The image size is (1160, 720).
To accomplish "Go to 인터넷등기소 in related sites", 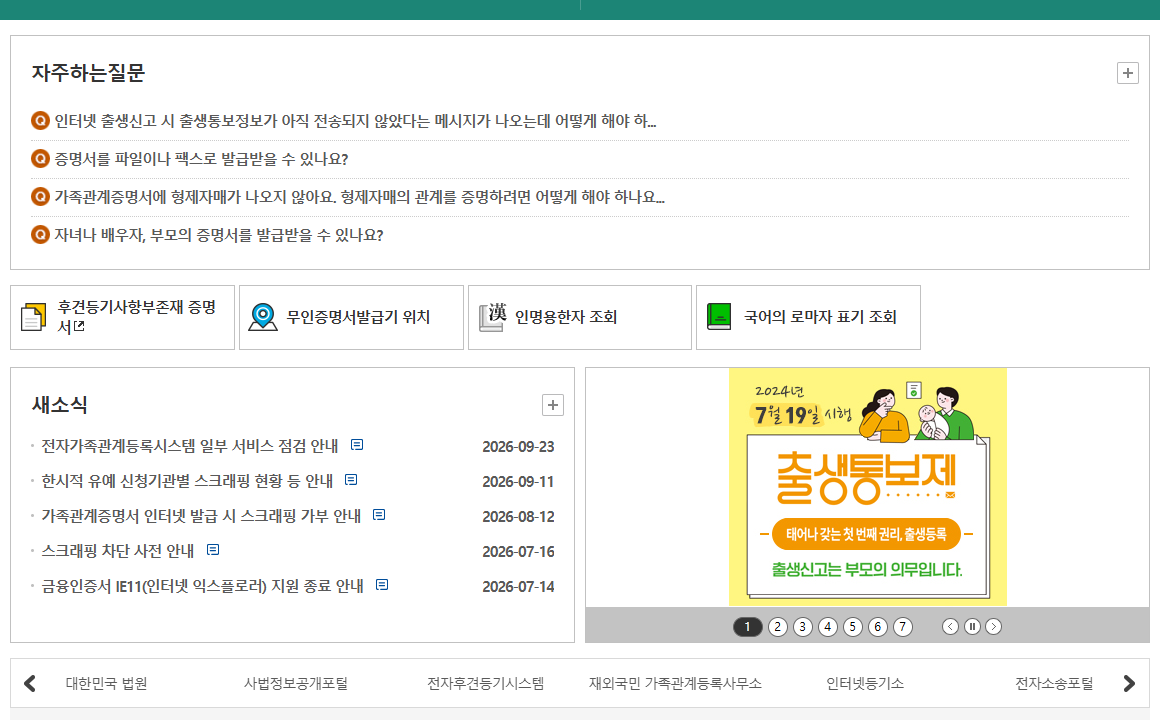I will coord(865,684).
